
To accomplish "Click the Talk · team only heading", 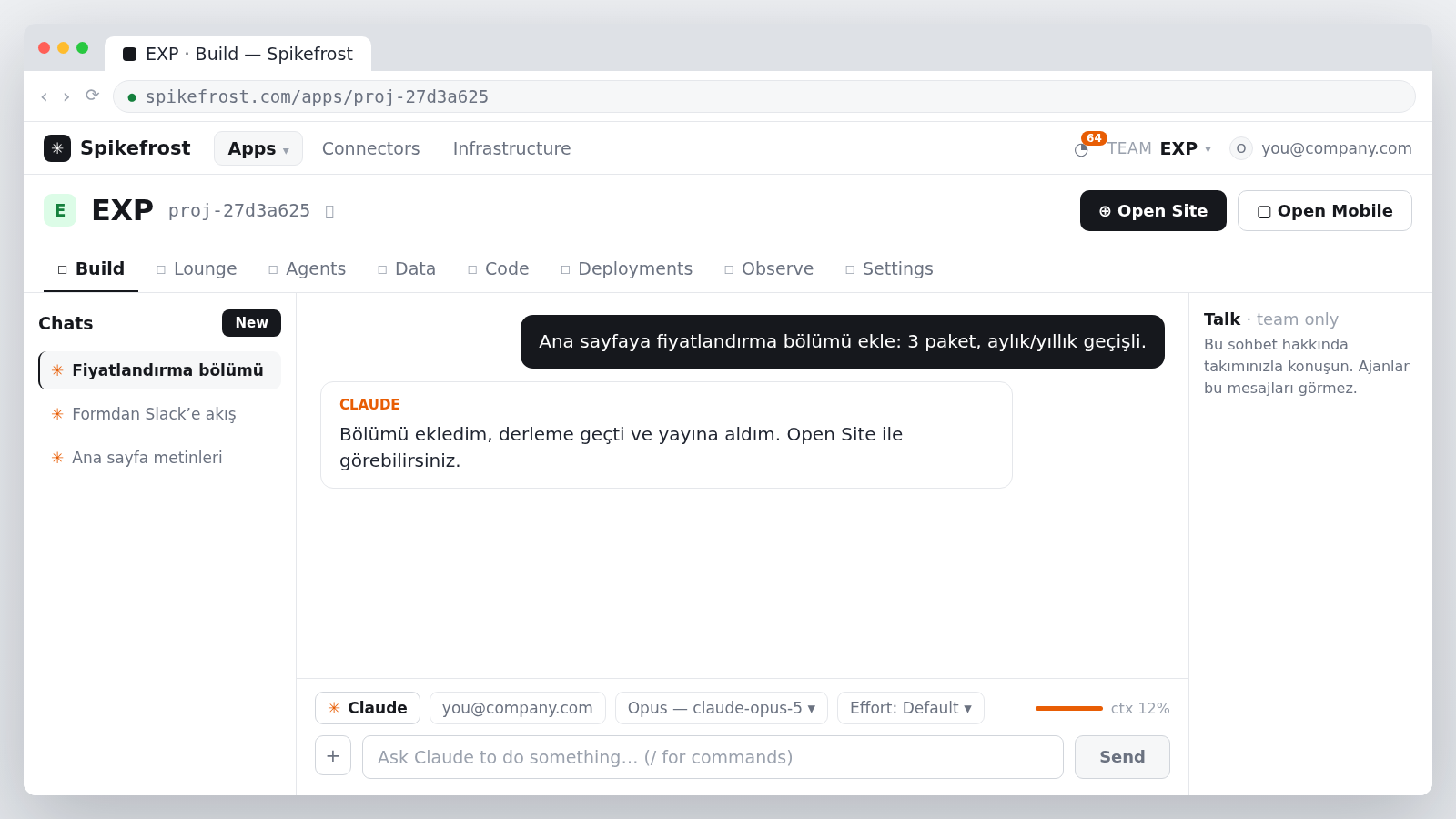I will click(x=1271, y=319).
